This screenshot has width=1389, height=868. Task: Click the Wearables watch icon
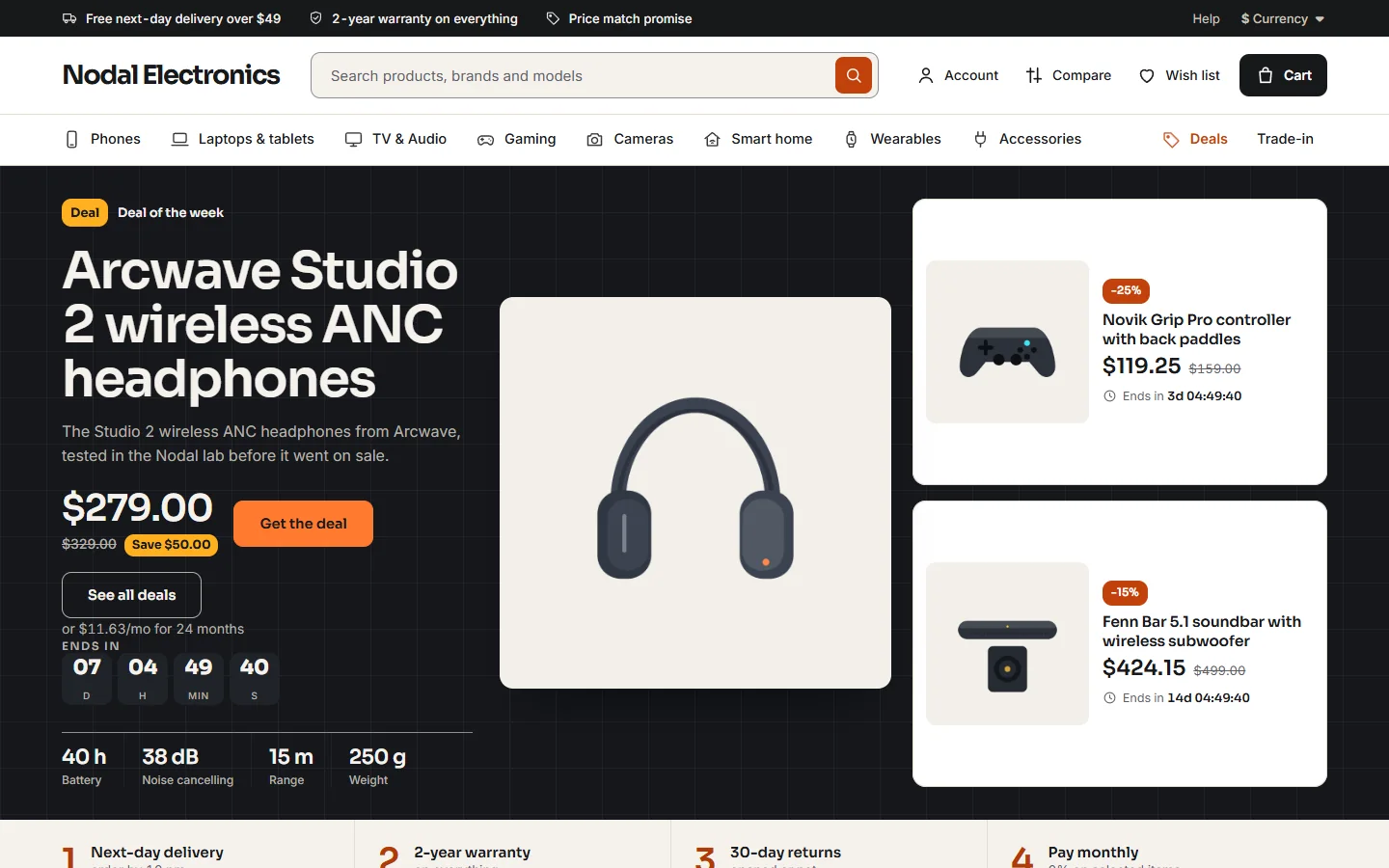pyautogui.click(x=851, y=139)
